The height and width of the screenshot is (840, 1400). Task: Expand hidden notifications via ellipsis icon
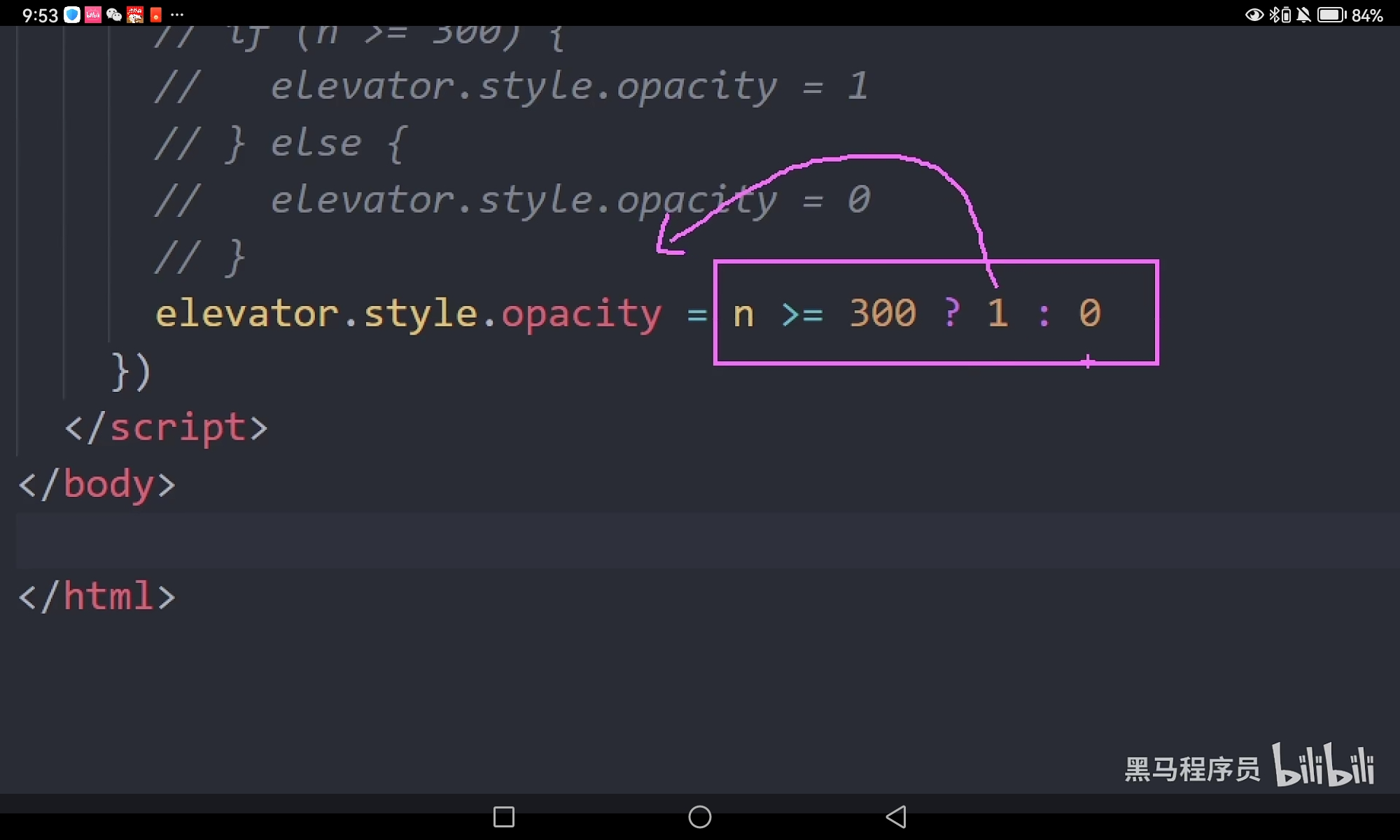[177, 15]
